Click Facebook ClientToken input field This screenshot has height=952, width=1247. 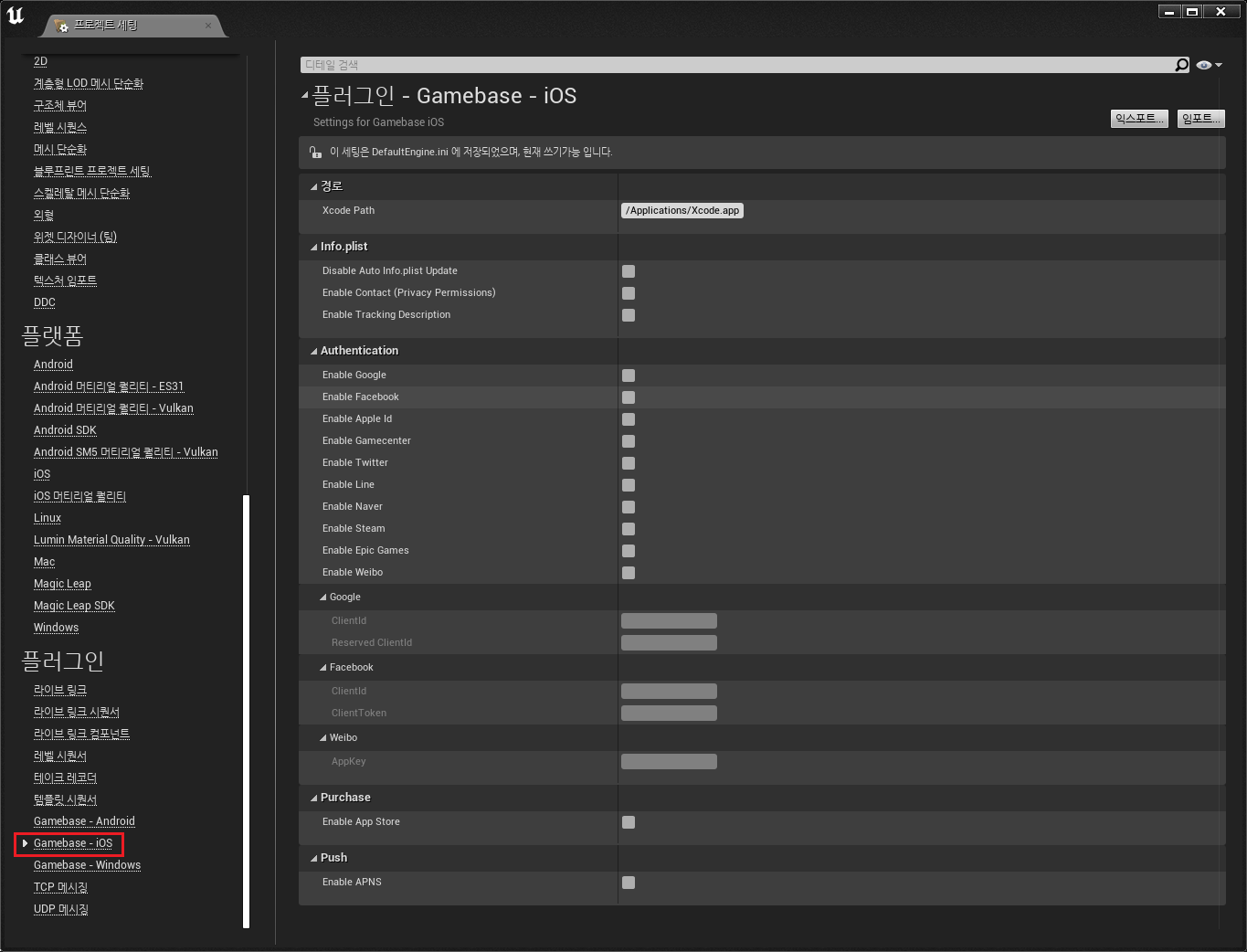point(669,714)
